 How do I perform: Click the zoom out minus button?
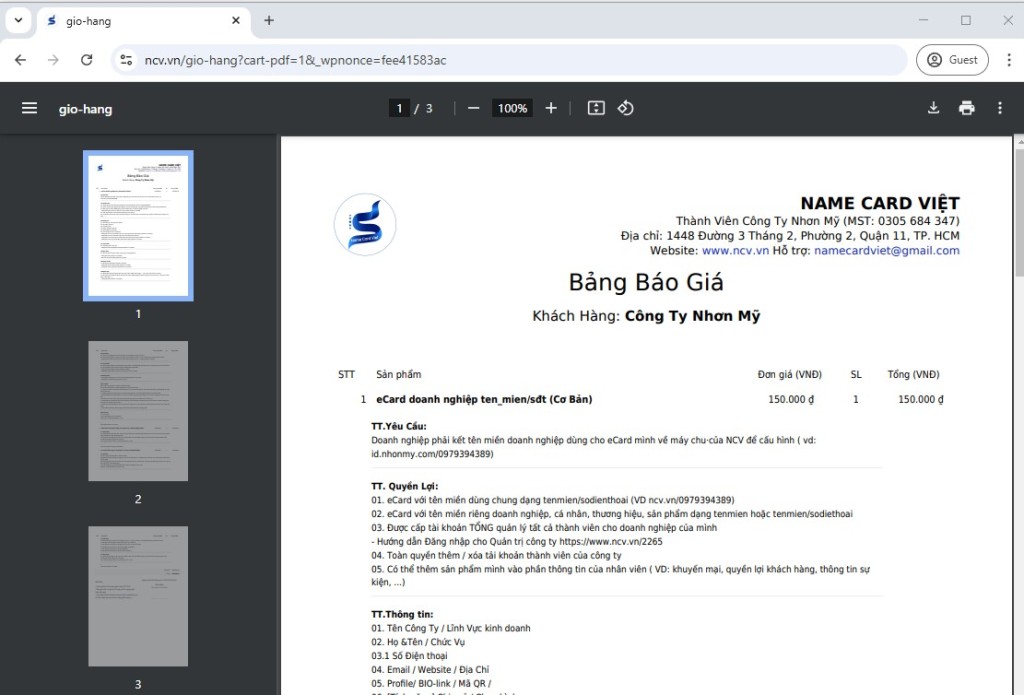[x=474, y=108]
